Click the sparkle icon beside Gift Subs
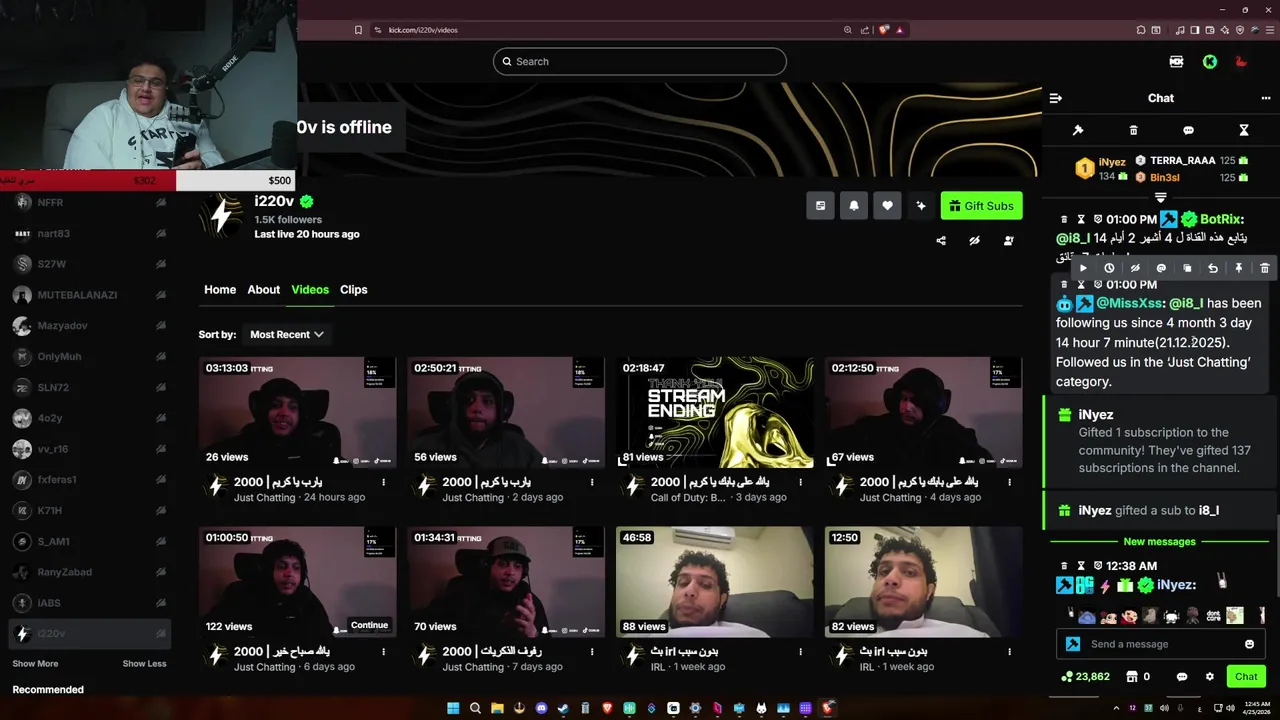 tap(921, 206)
